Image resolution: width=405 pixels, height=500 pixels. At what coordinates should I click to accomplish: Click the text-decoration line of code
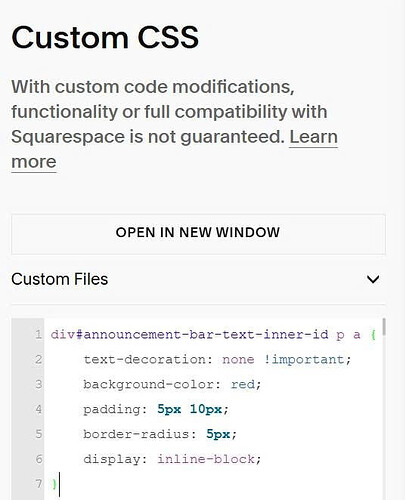(217, 360)
